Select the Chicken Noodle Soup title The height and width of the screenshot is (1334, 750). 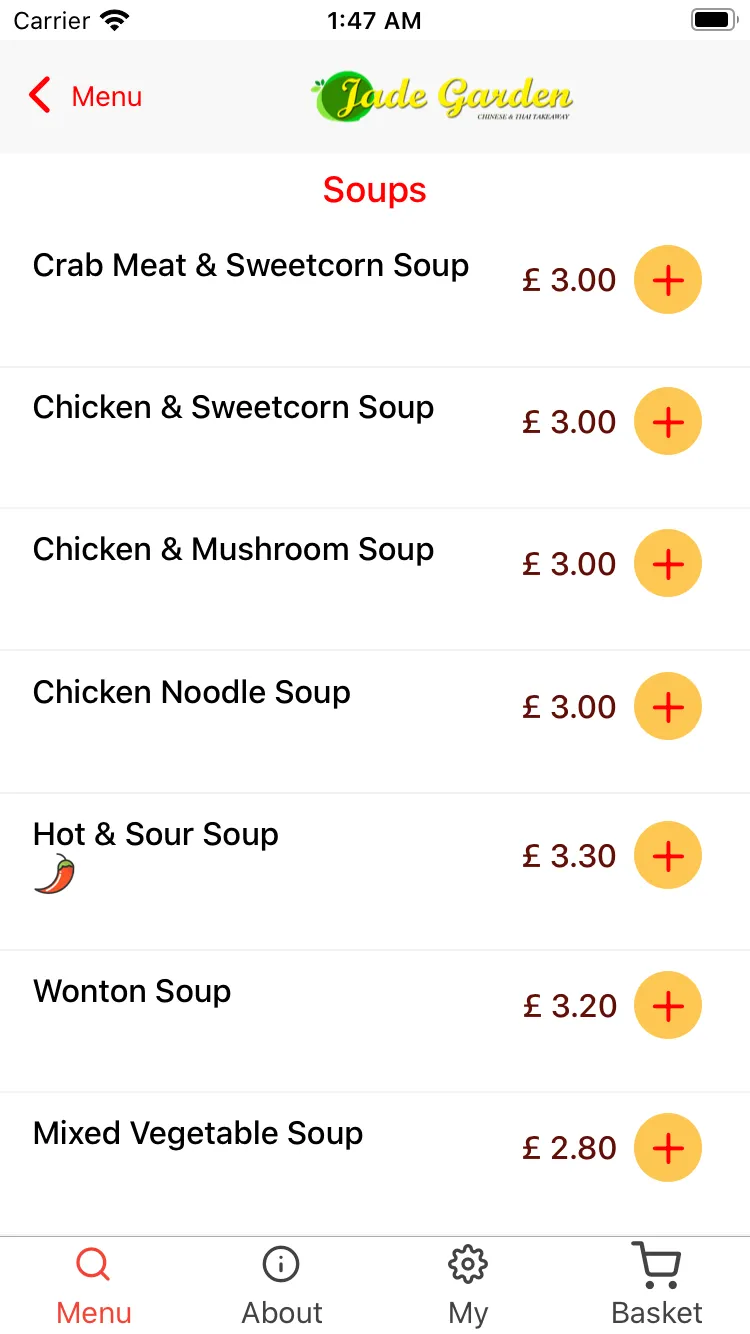coord(192,692)
